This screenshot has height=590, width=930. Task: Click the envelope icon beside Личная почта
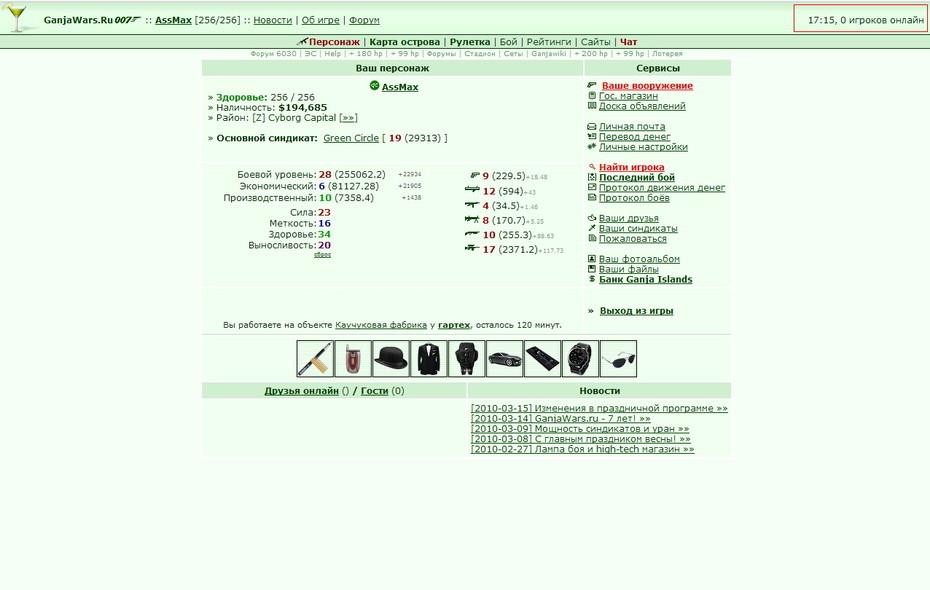(x=591, y=126)
